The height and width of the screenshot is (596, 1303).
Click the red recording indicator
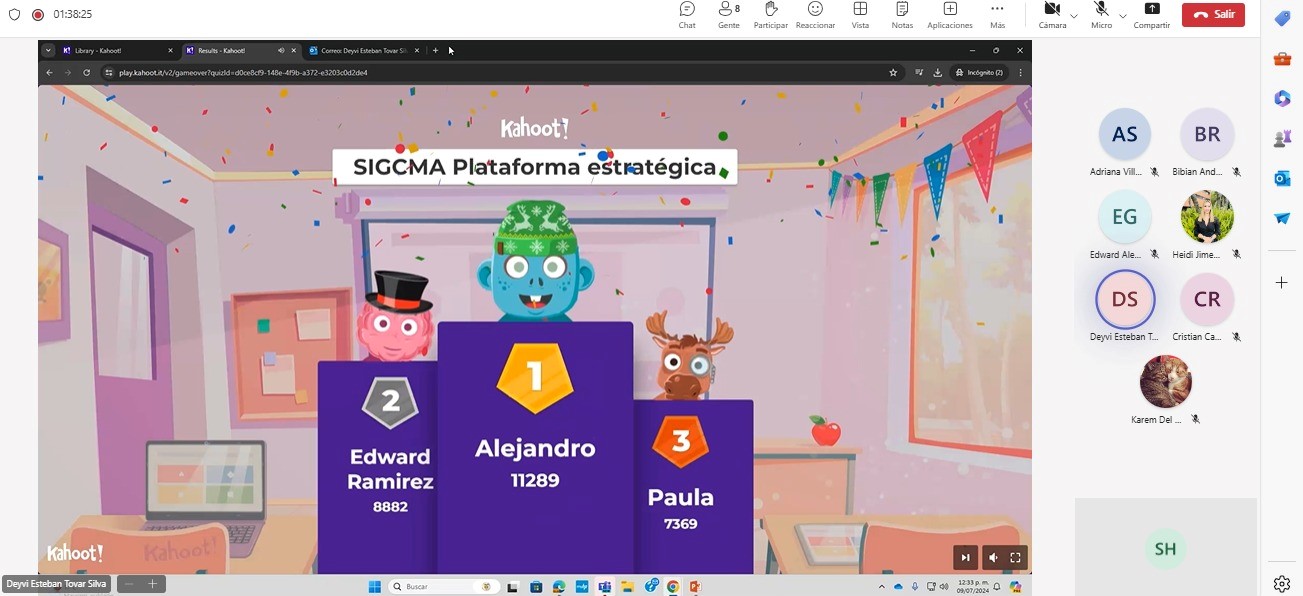click(38, 15)
